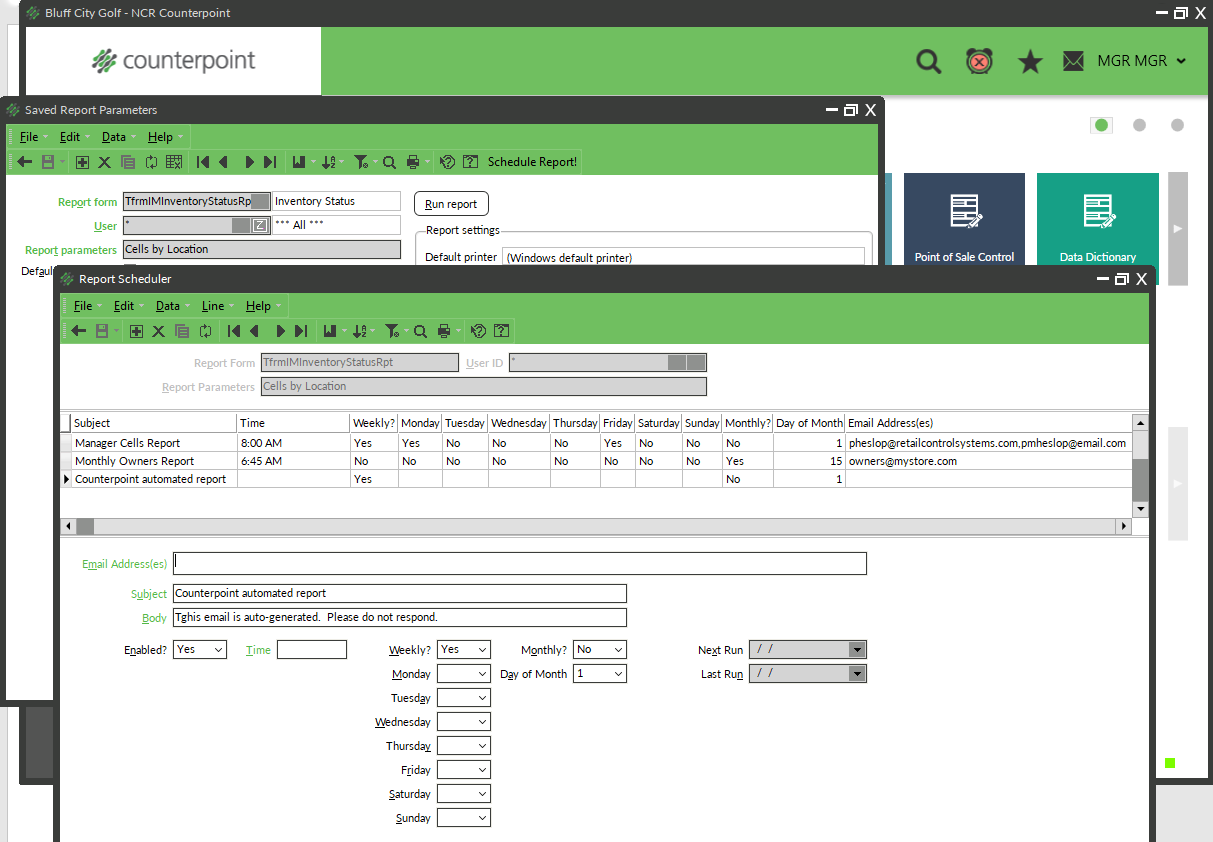
Task: Click the Run report button
Action: [x=451, y=203]
